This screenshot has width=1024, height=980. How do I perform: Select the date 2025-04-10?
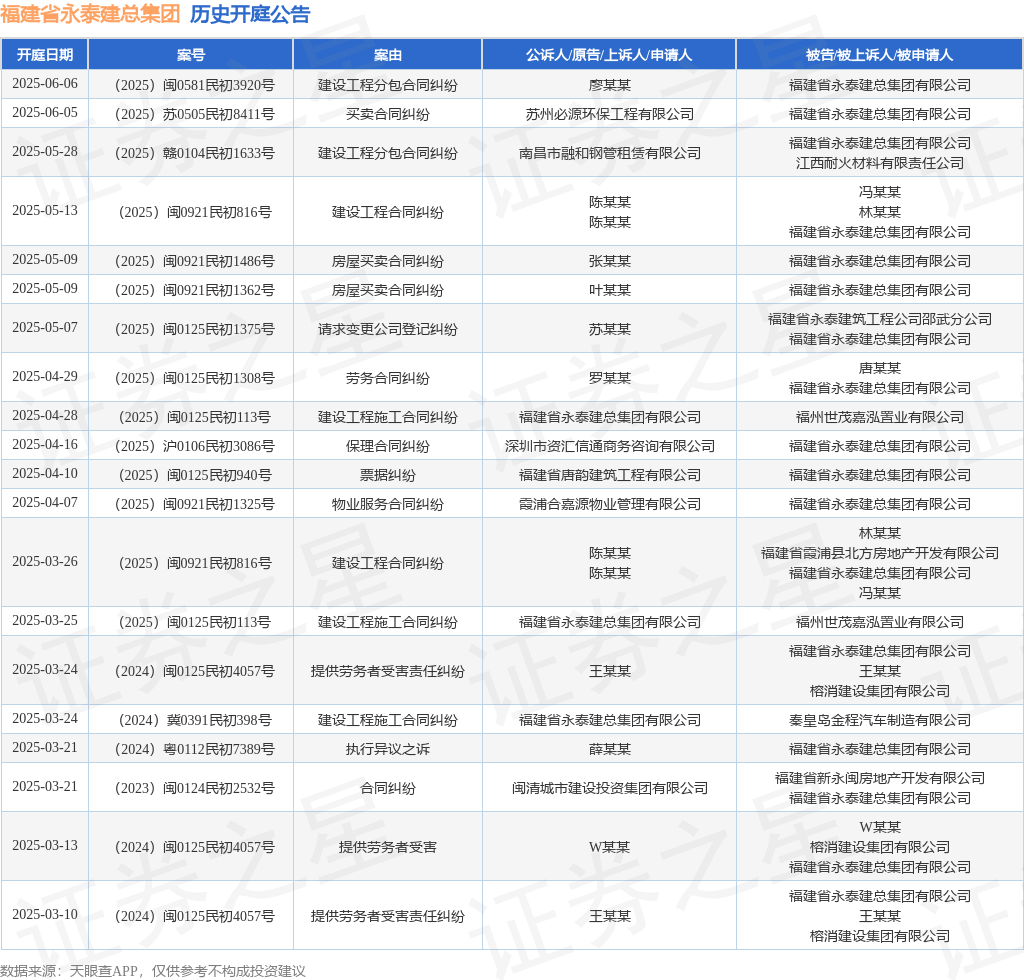[x=44, y=474]
